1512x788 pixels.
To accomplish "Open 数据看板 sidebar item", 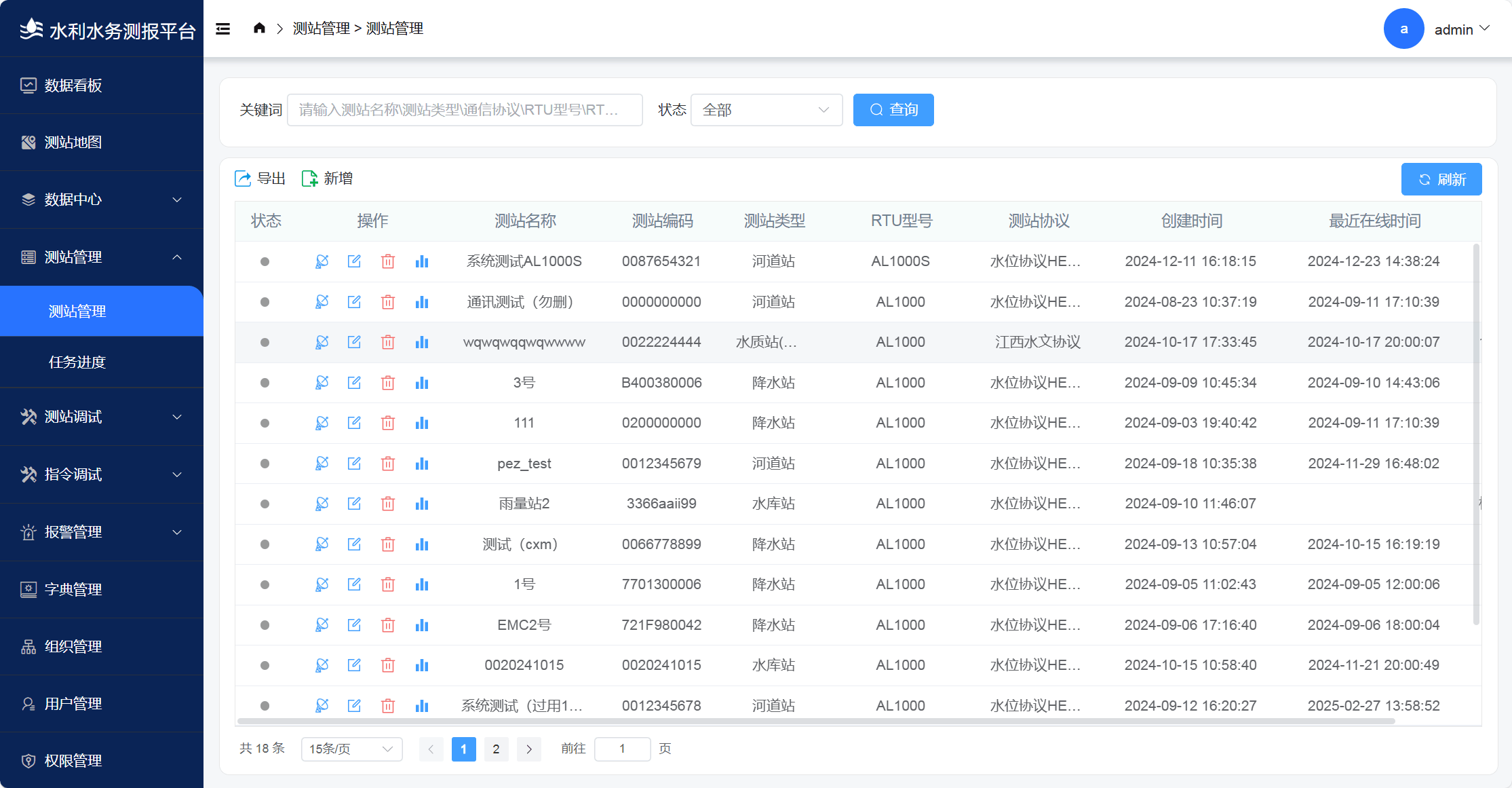I will (73, 86).
